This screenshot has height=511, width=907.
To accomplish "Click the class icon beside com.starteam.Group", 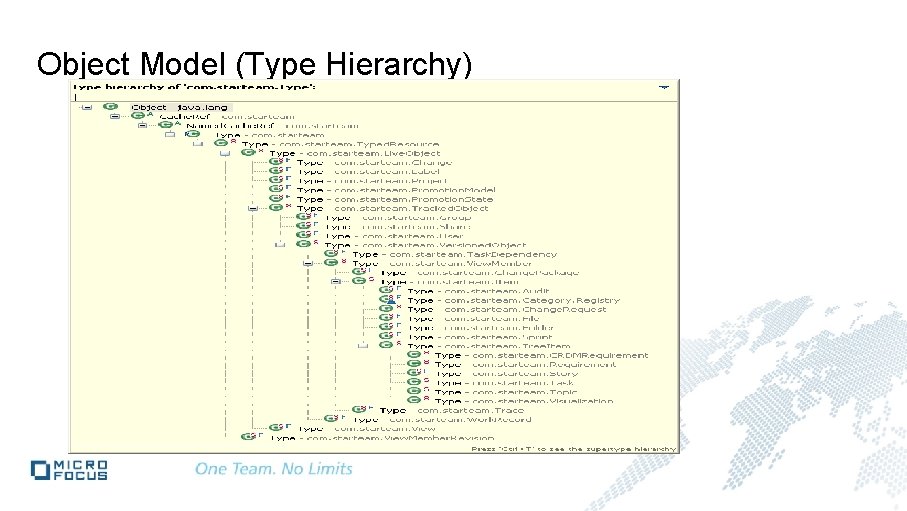I will pyautogui.click(x=304, y=216).
